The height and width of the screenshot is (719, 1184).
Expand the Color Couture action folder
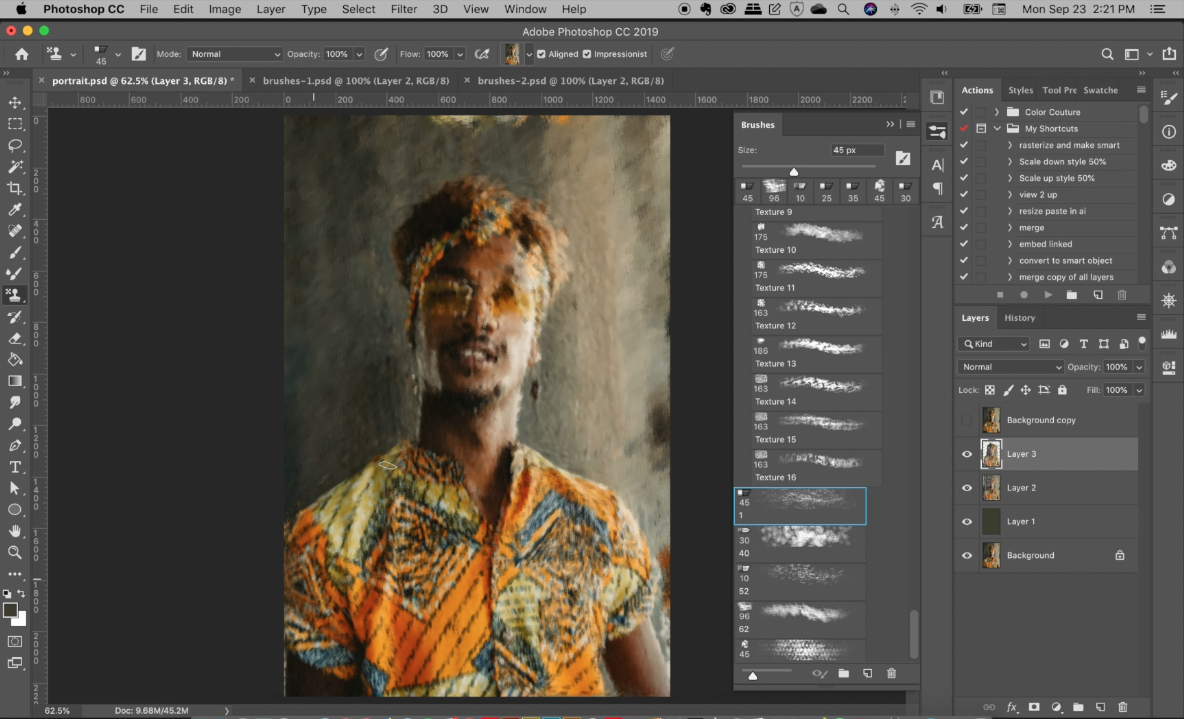[x=997, y=112]
